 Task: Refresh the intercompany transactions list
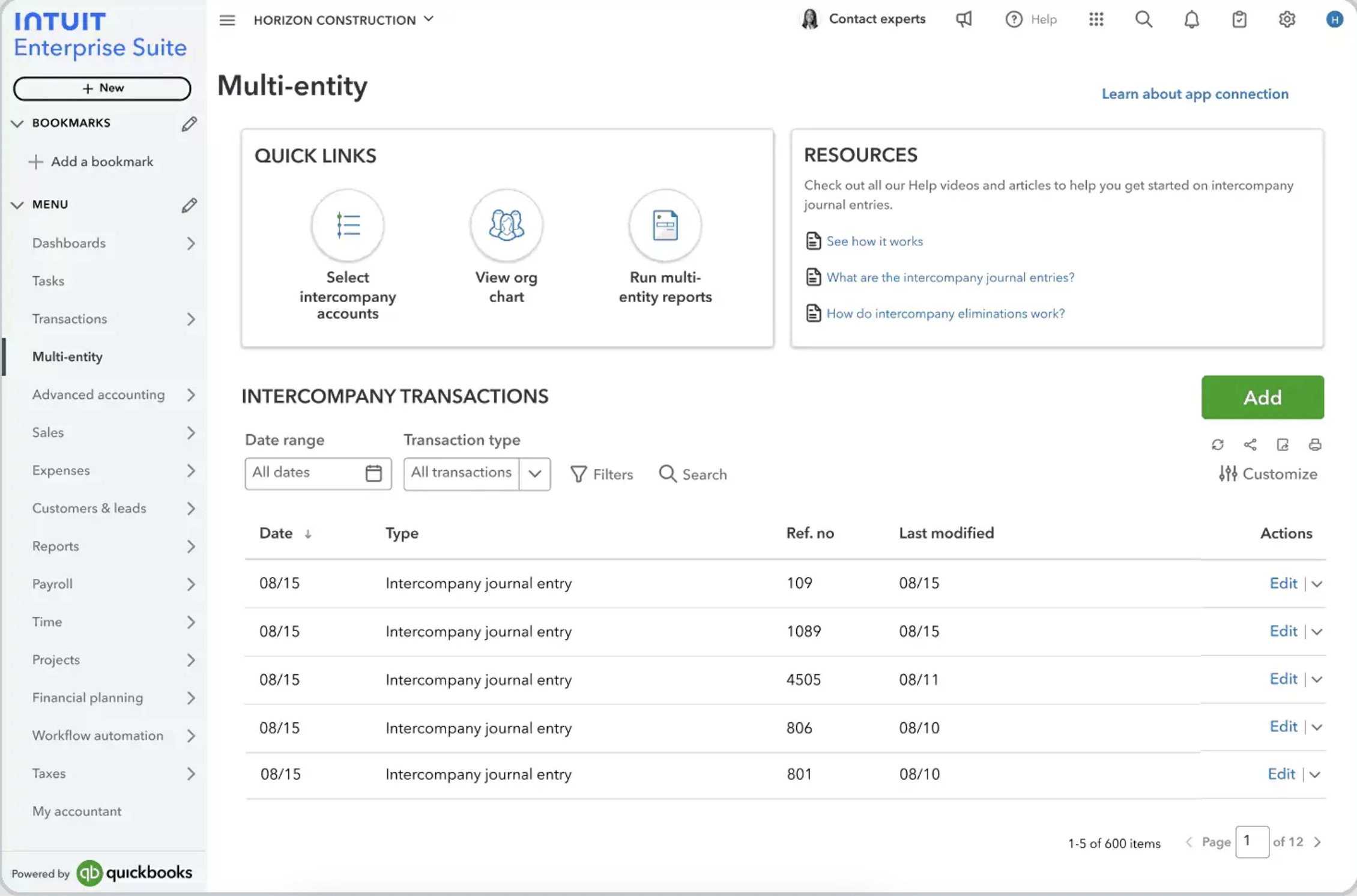click(1218, 444)
